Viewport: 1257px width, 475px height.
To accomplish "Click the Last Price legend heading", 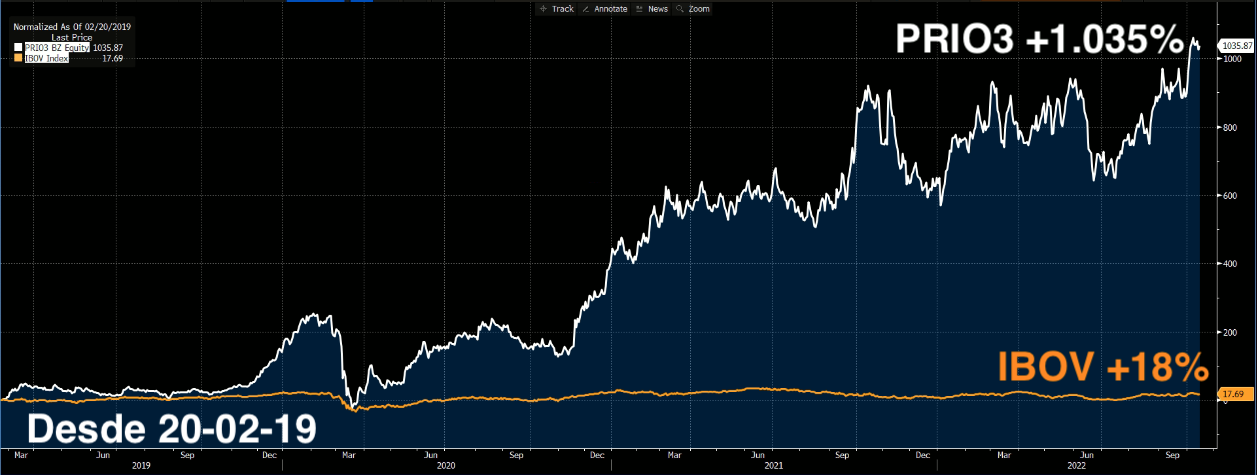I will 71,37.
